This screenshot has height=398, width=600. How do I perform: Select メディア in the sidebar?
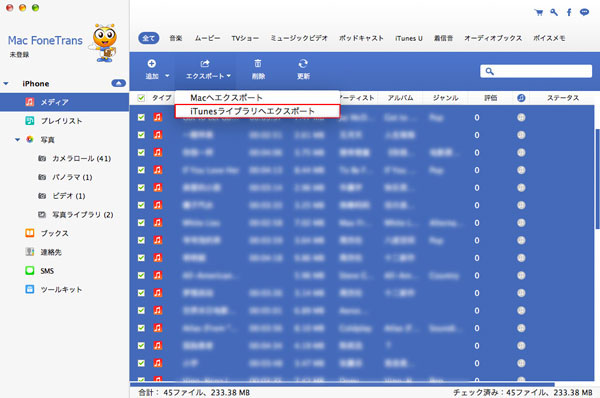(x=64, y=102)
